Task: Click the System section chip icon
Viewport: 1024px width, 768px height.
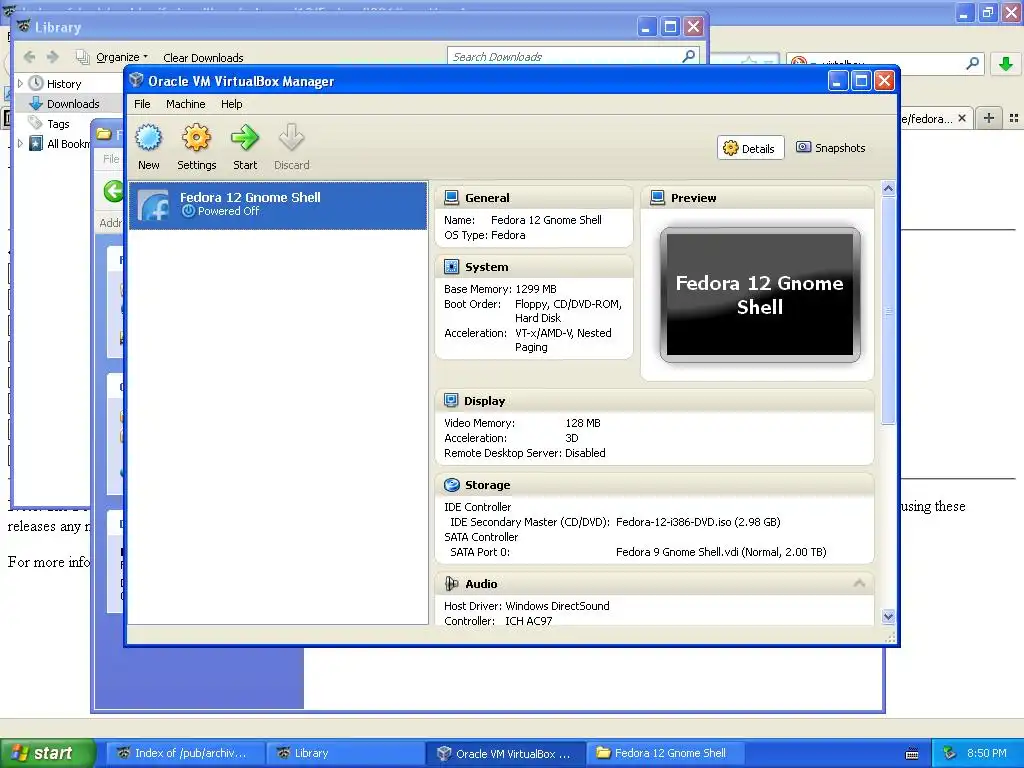Action: [x=451, y=266]
